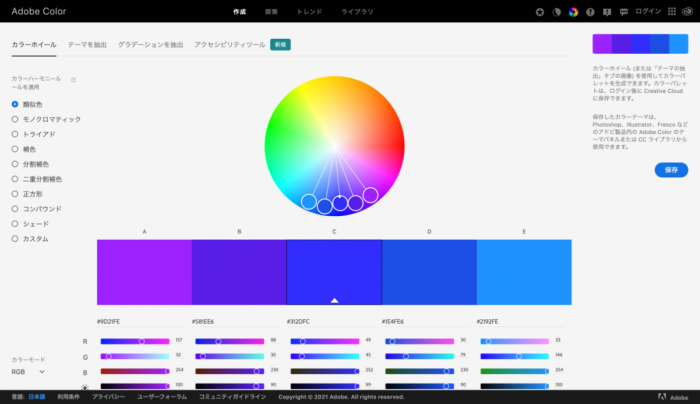Viewport: 700px width, 404px height.
Task: Click the star icon in top bar
Action: tap(541, 12)
